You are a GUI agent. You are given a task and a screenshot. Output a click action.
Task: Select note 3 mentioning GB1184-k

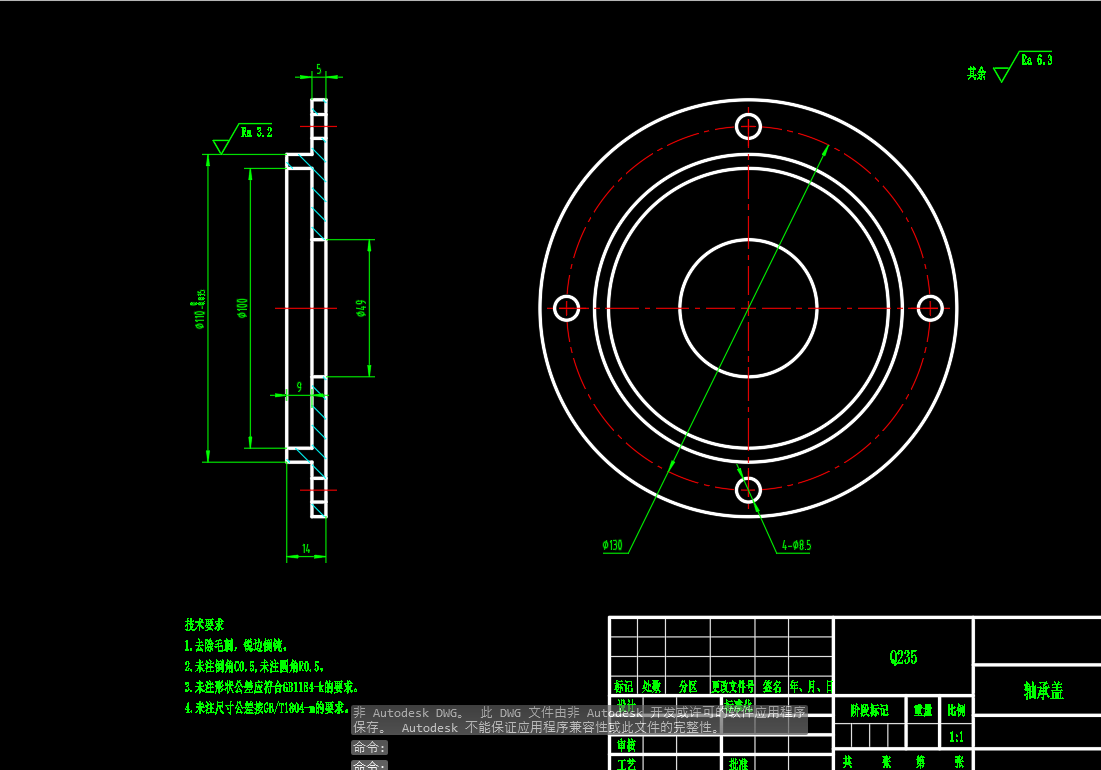[x=271, y=687]
